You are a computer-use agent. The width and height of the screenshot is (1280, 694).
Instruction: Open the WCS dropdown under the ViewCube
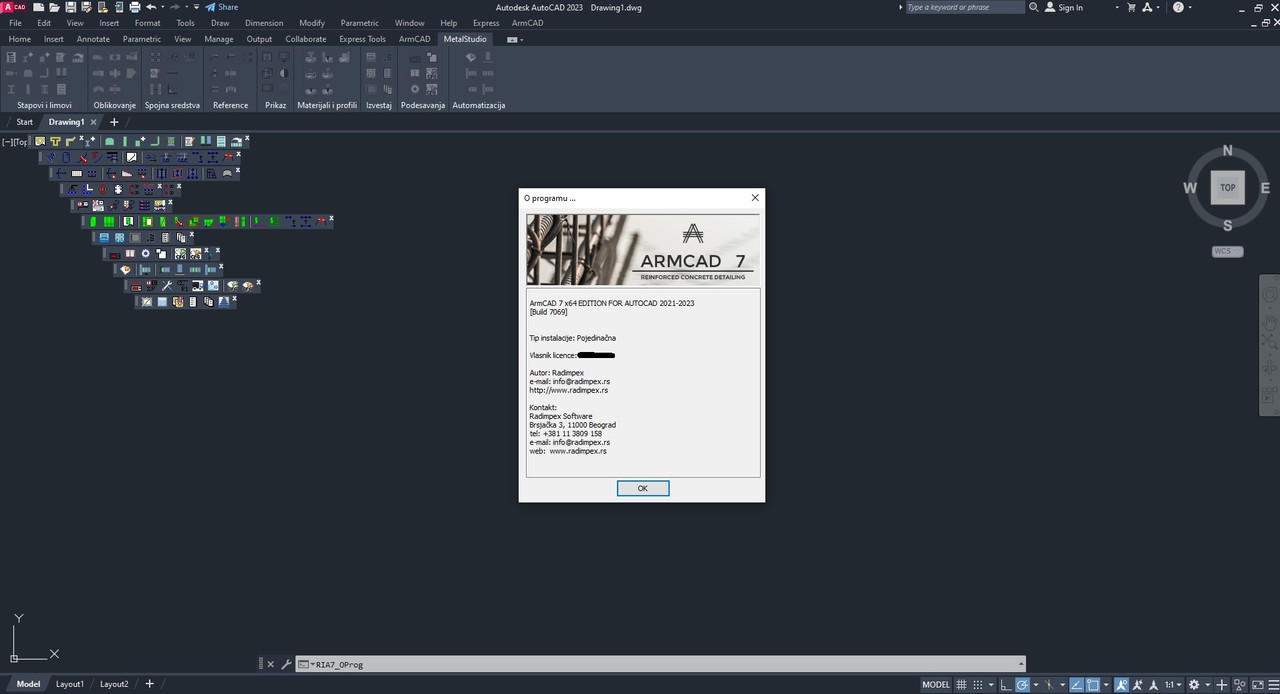[1227, 251]
